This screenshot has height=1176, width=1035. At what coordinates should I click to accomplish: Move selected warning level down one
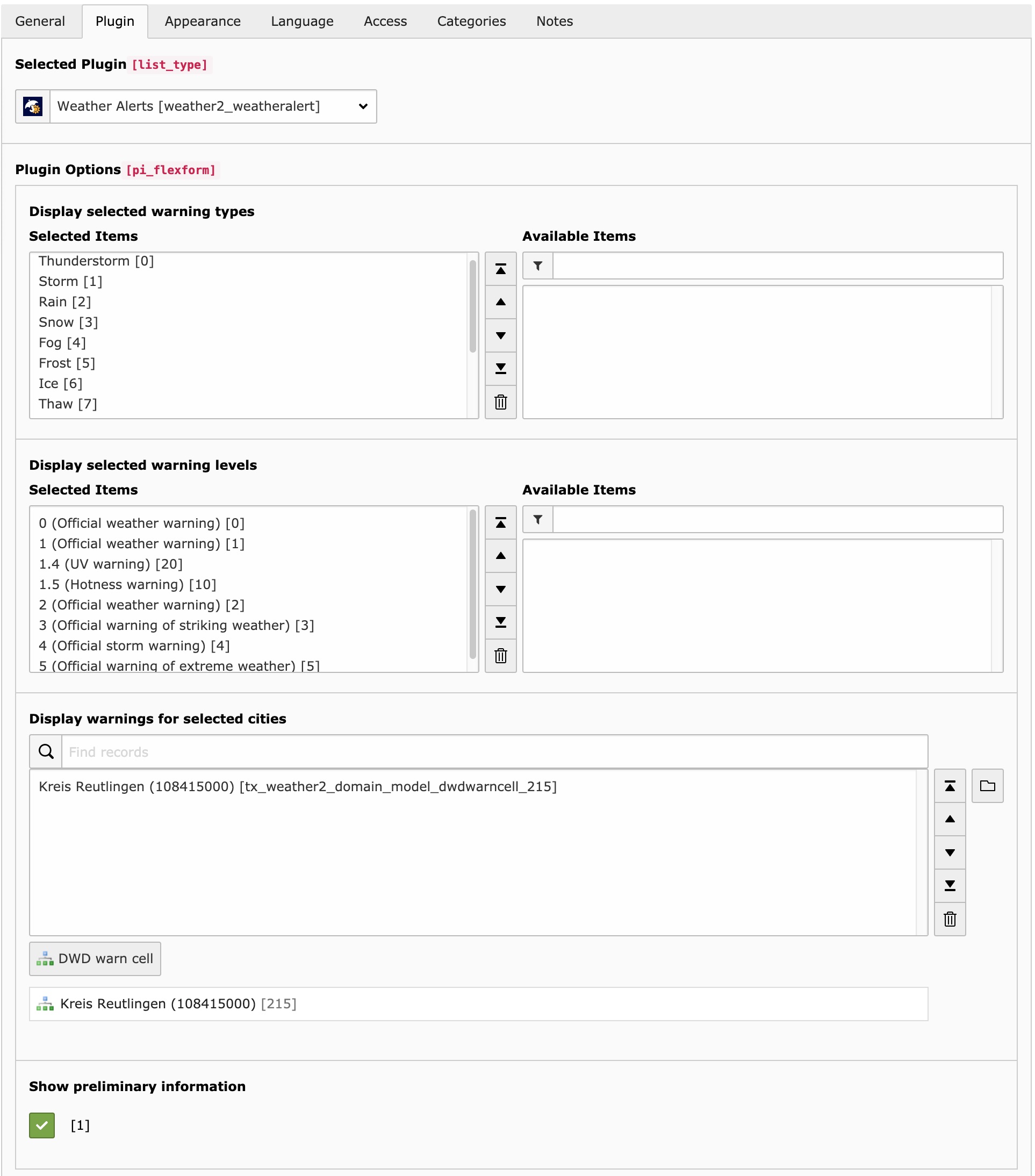tap(500, 589)
